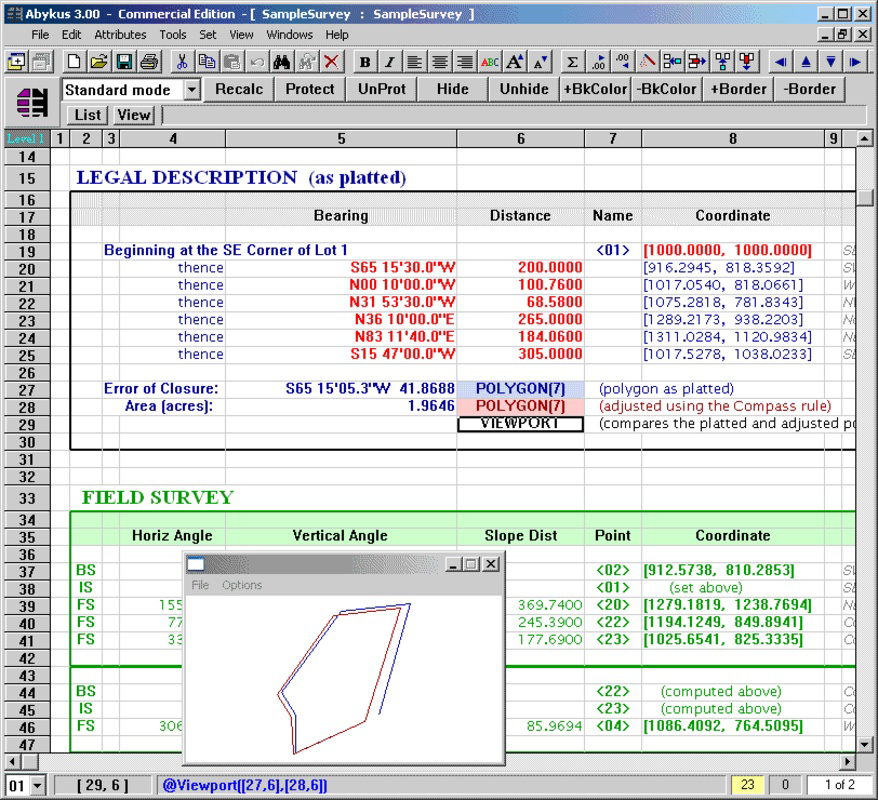This screenshot has width=878, height=800.
Task: Click the Paste clipboard icon
Action: point(232,62)
